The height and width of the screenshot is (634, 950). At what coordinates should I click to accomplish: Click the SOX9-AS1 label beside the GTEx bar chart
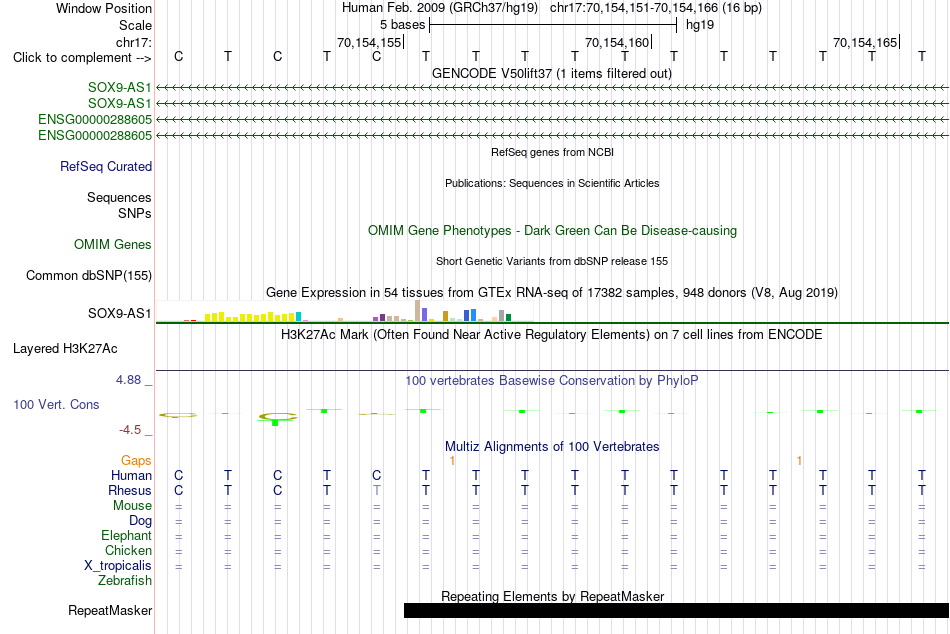(x=119, y=313)
